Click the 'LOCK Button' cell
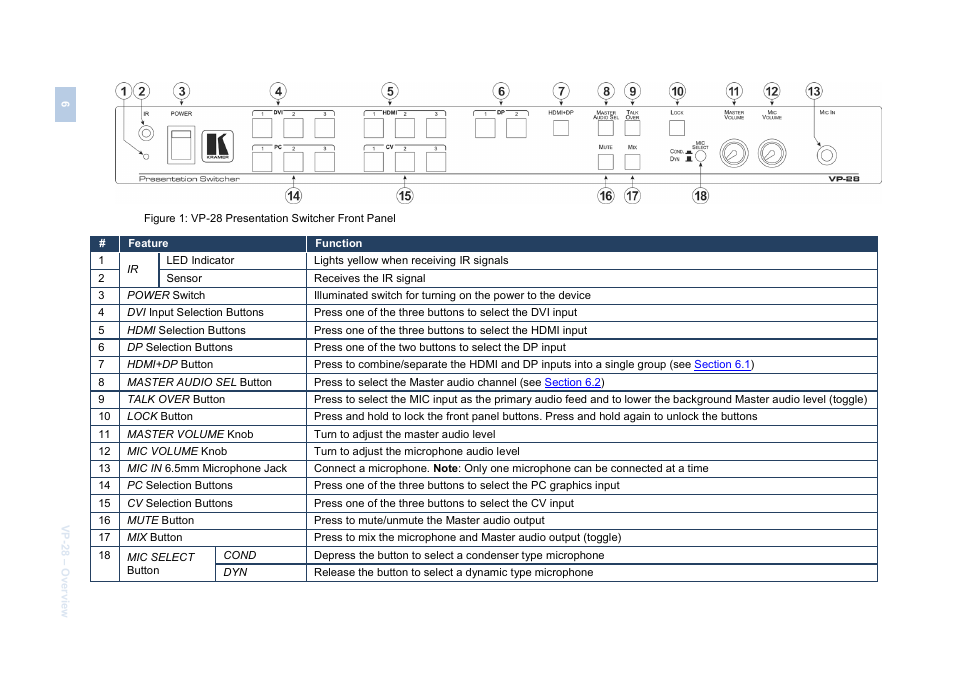This screenshot has width=954, height=673. (x=213, y=416)
